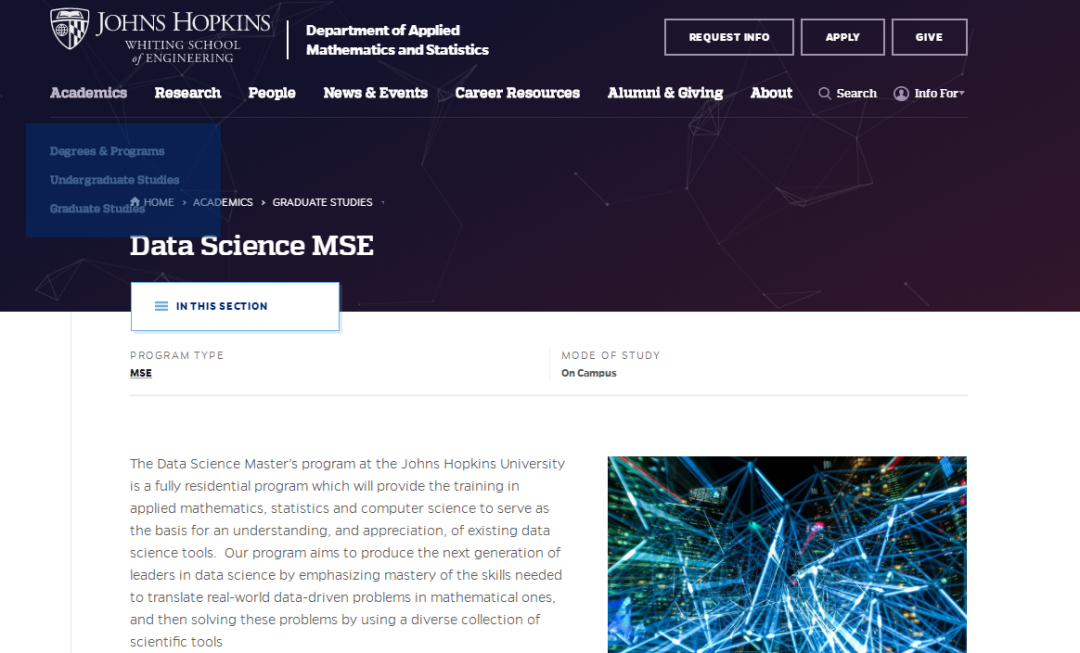Viewport: 1080px width, 653px height.
Task: Expand the In This Section menu
Action: click(236, 307)
